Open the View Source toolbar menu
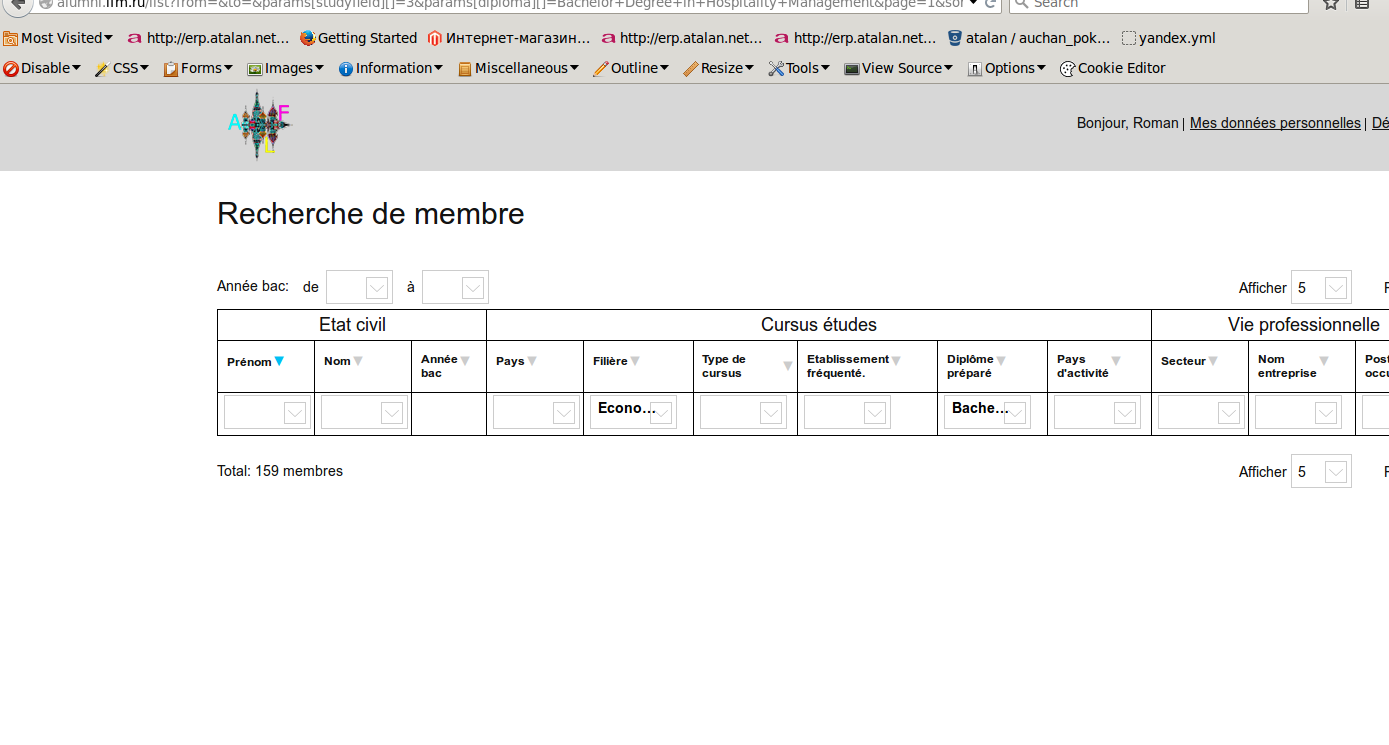Viewport: 1389px width, 745px height. pos(899,68)
